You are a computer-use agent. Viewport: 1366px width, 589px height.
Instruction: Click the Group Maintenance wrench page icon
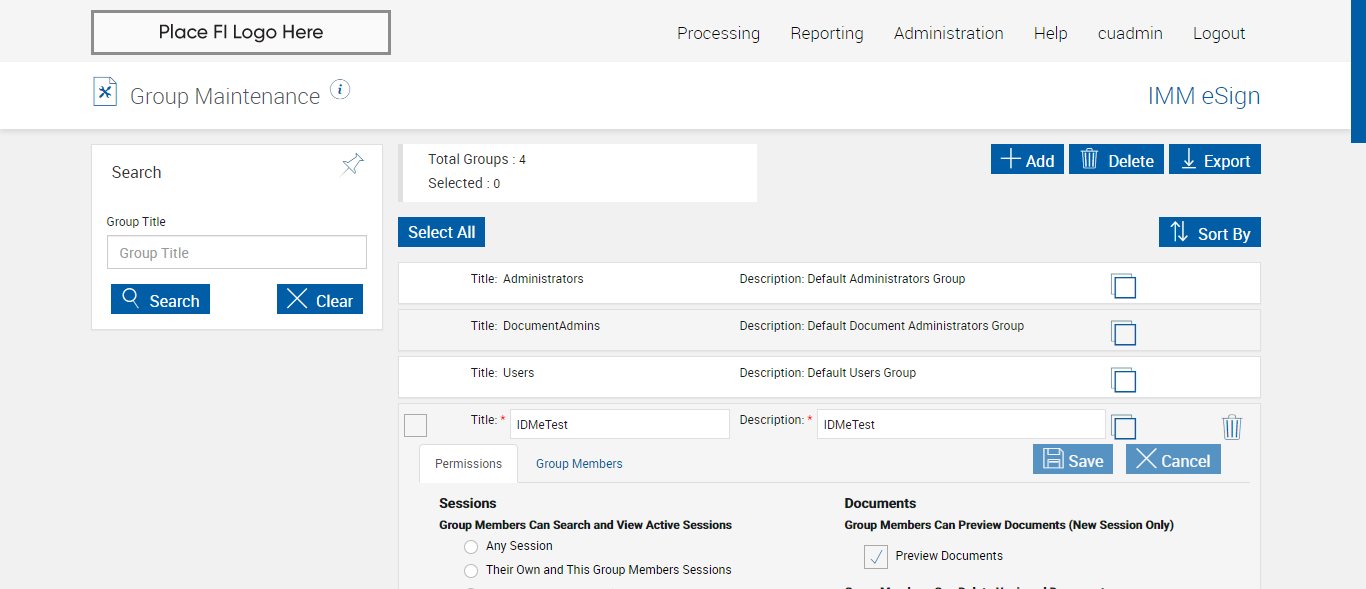105,92
